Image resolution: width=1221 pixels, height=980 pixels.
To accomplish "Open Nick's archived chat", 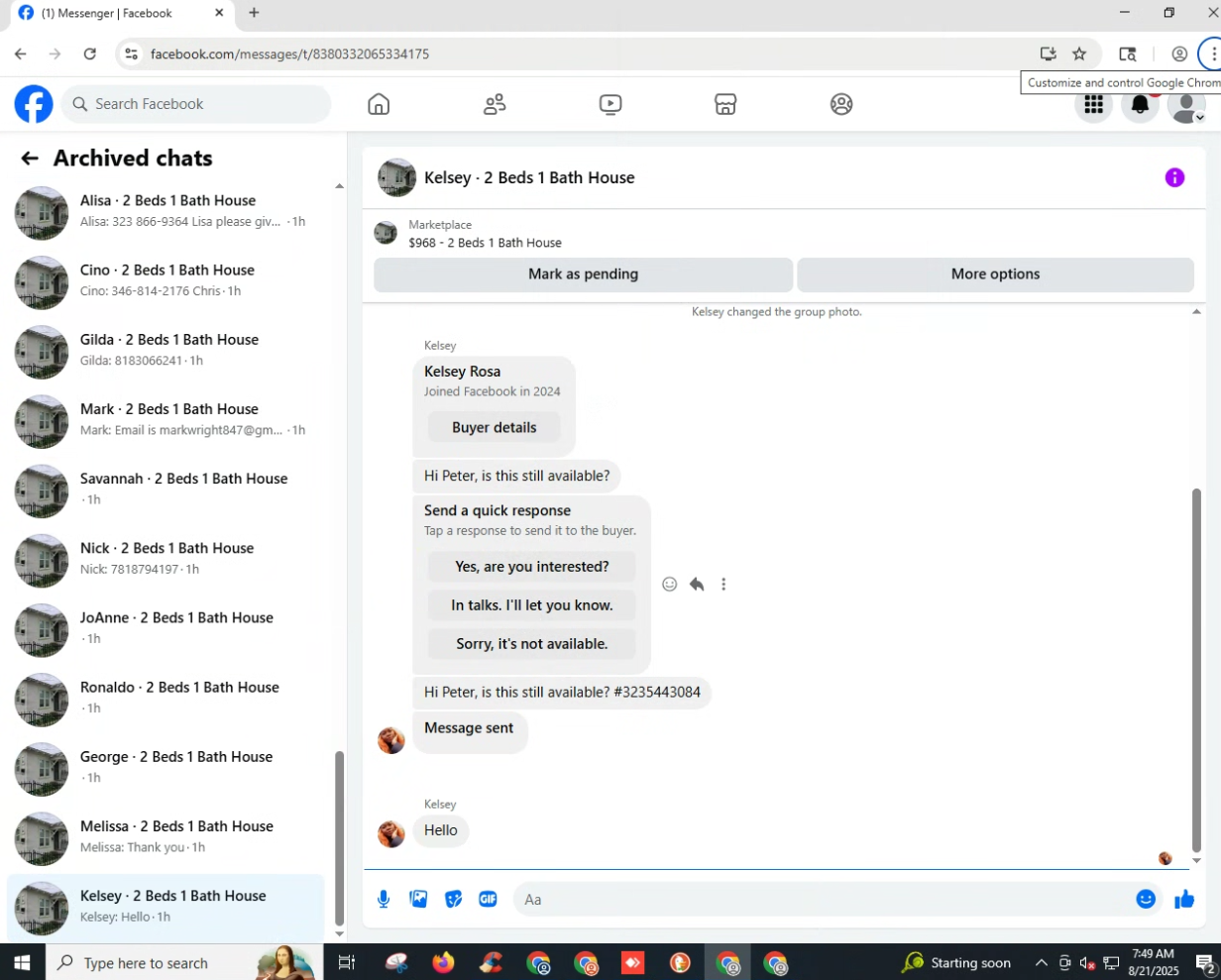I will (166, 559).
